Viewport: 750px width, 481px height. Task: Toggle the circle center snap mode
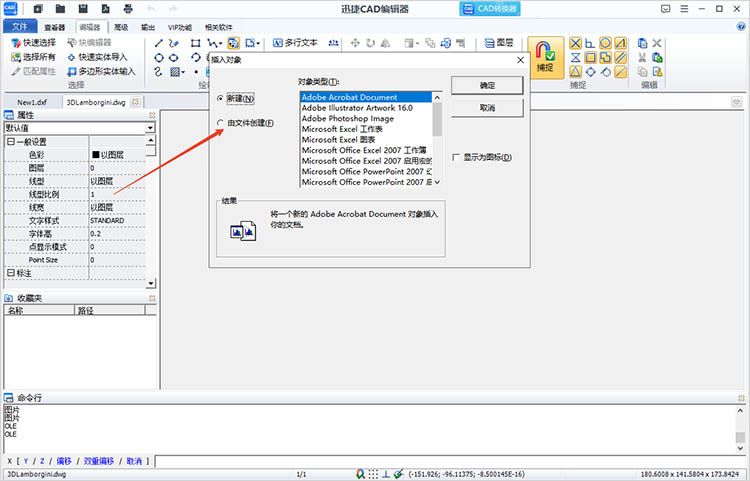pos(606,44)
